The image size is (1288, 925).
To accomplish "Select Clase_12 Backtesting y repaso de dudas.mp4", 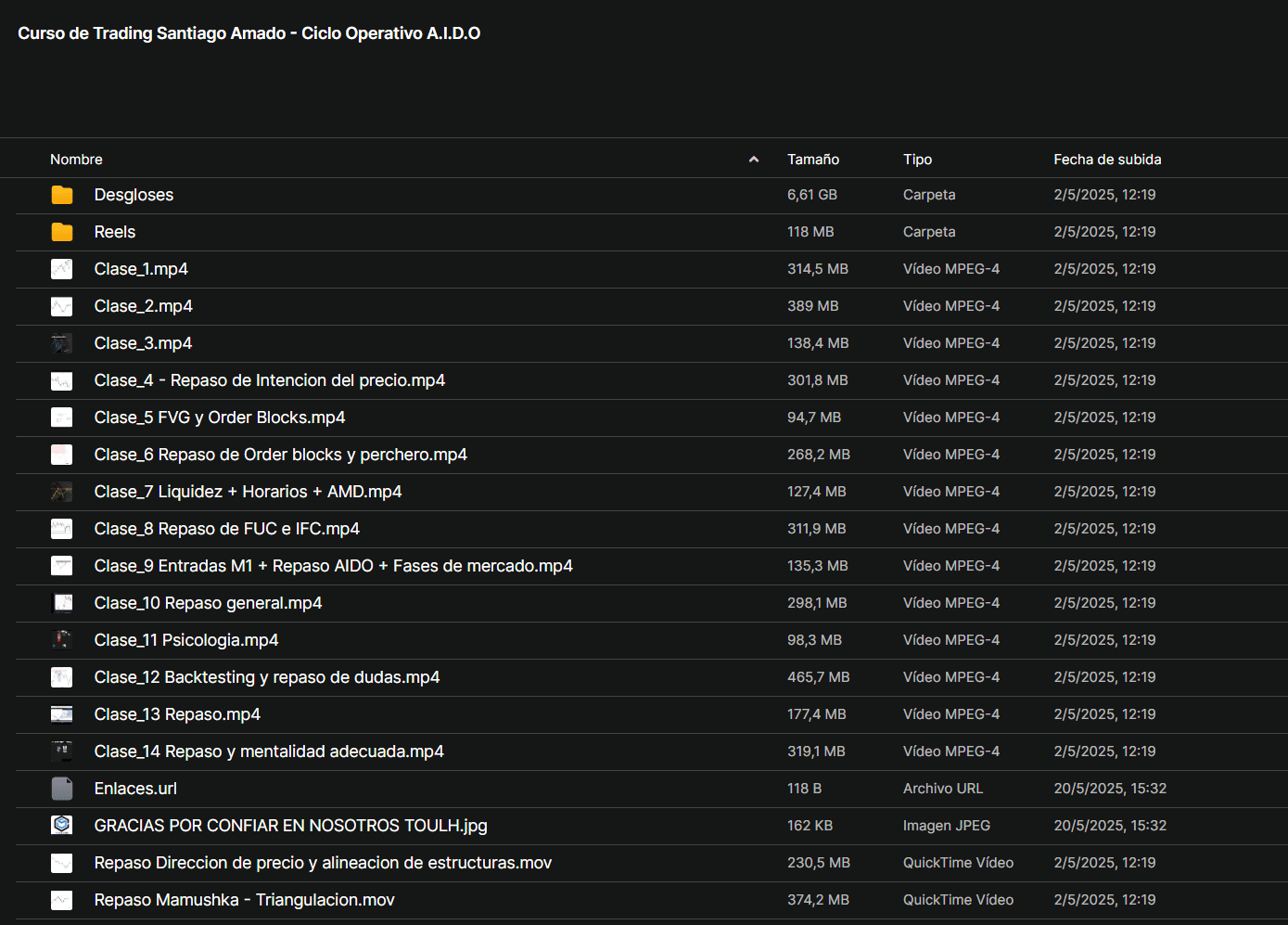I will pyautogui.click(x=267, y=677).
